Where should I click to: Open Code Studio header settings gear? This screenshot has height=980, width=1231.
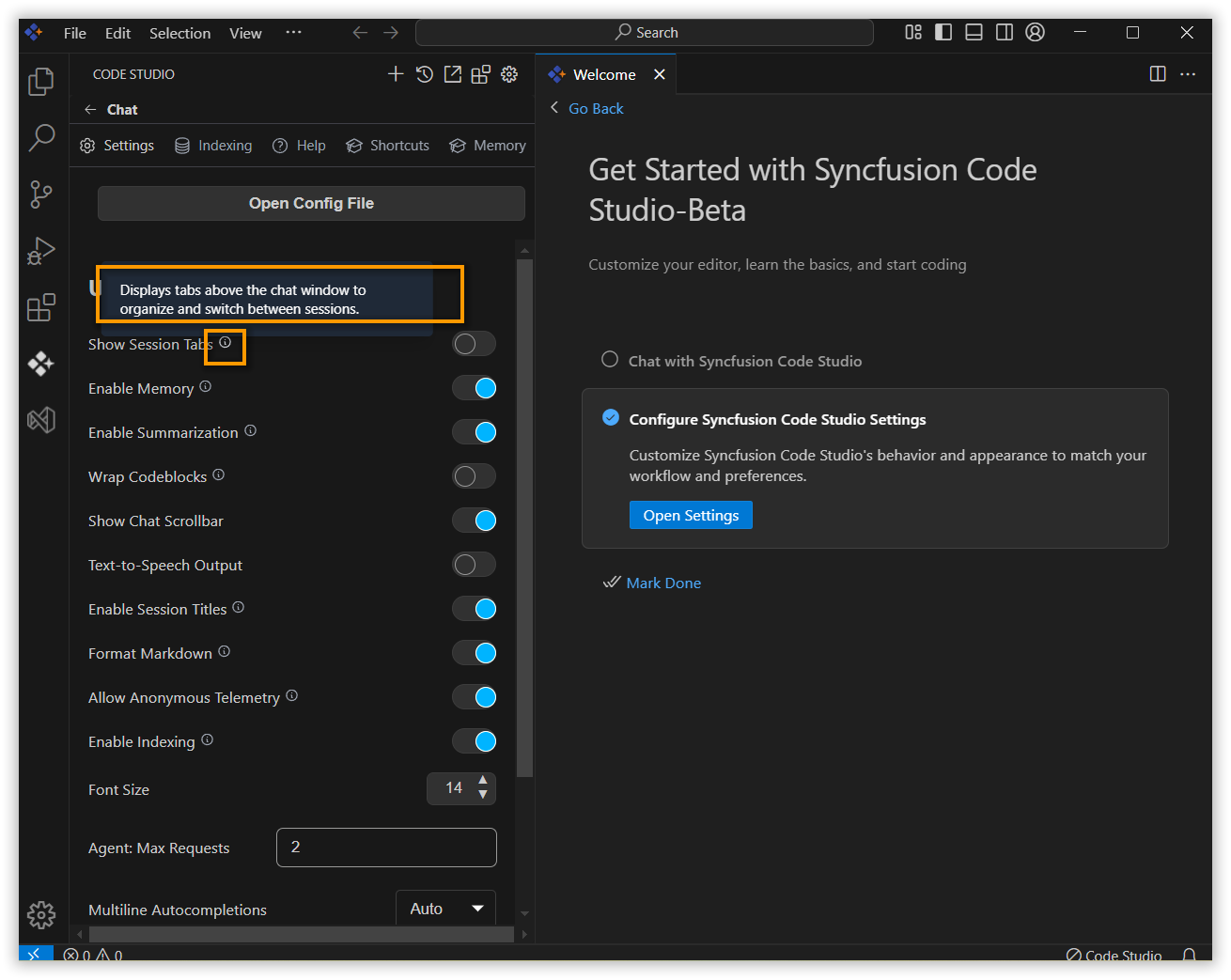(x=509, y=74)
